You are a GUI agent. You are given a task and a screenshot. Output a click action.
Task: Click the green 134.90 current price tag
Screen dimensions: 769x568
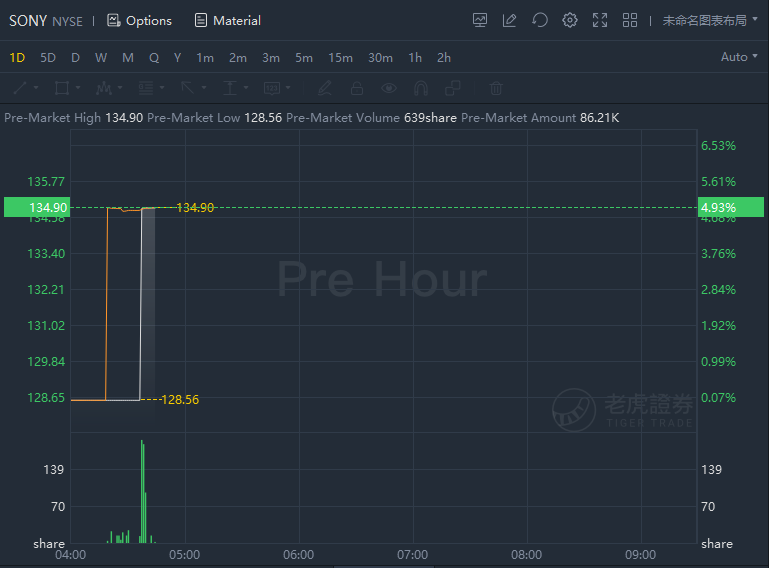coord(37,207)
